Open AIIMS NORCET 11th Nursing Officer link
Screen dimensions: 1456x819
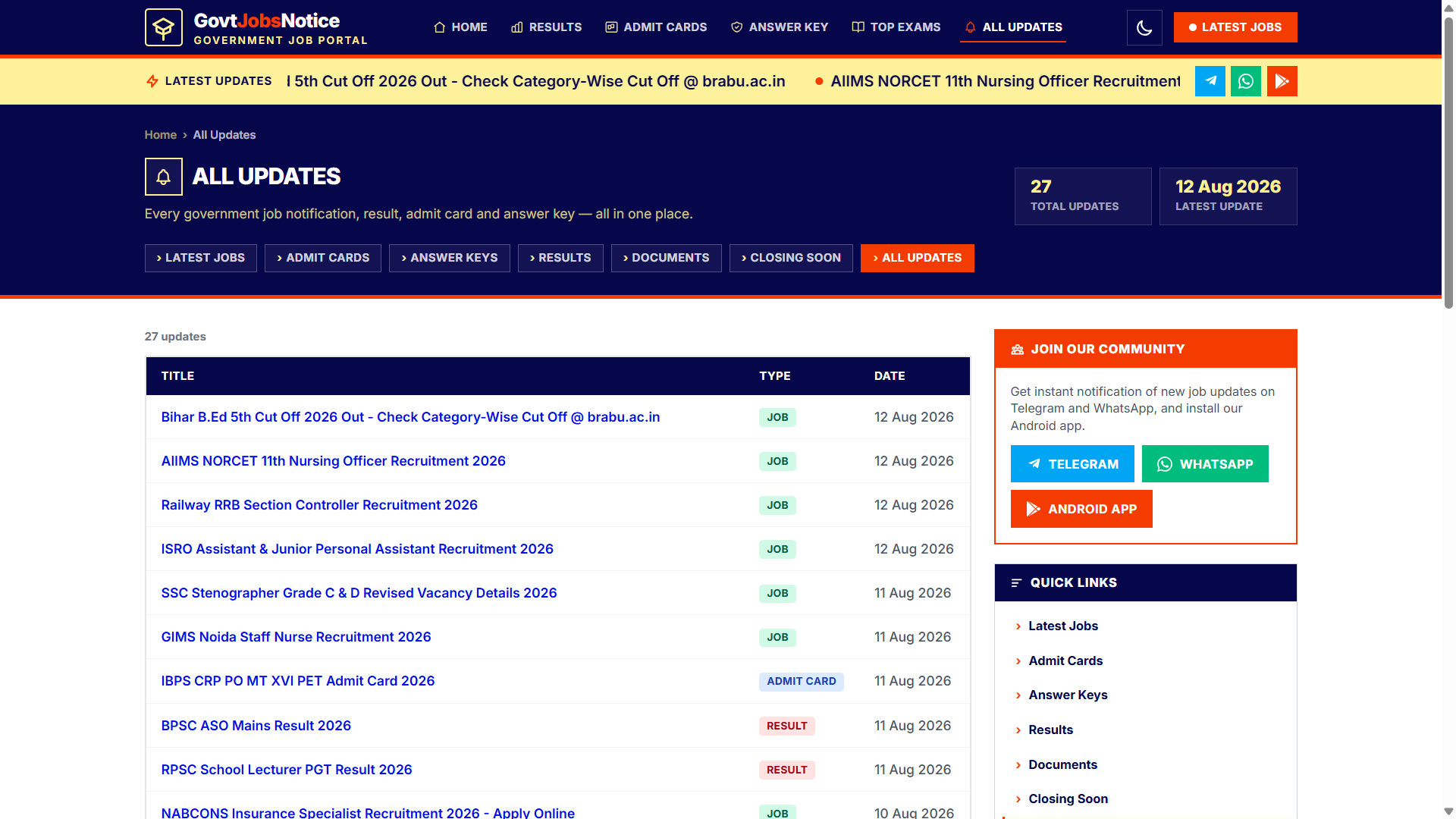(333, 461)
